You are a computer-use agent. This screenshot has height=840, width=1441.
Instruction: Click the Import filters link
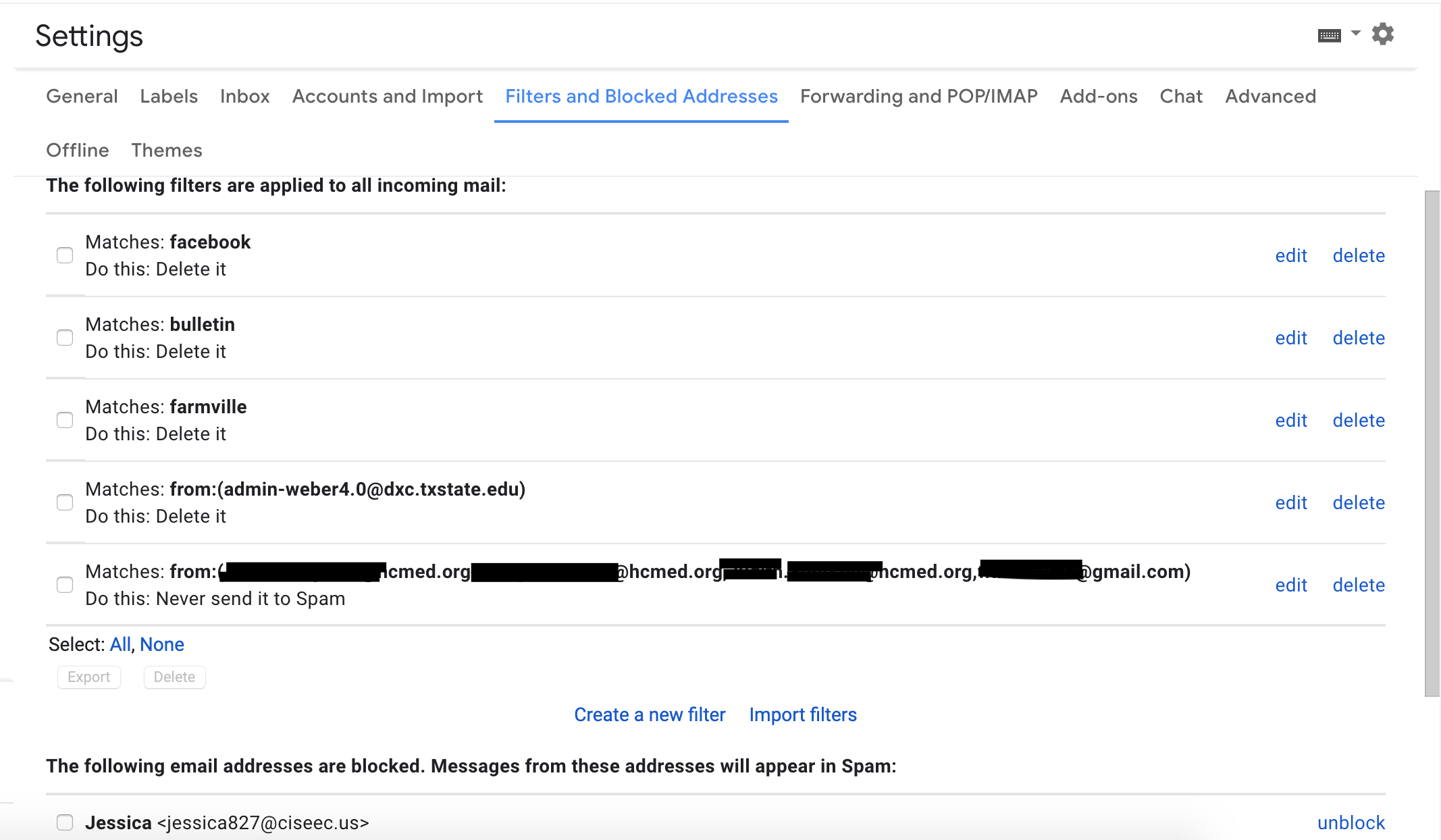[x=802, y=714]
